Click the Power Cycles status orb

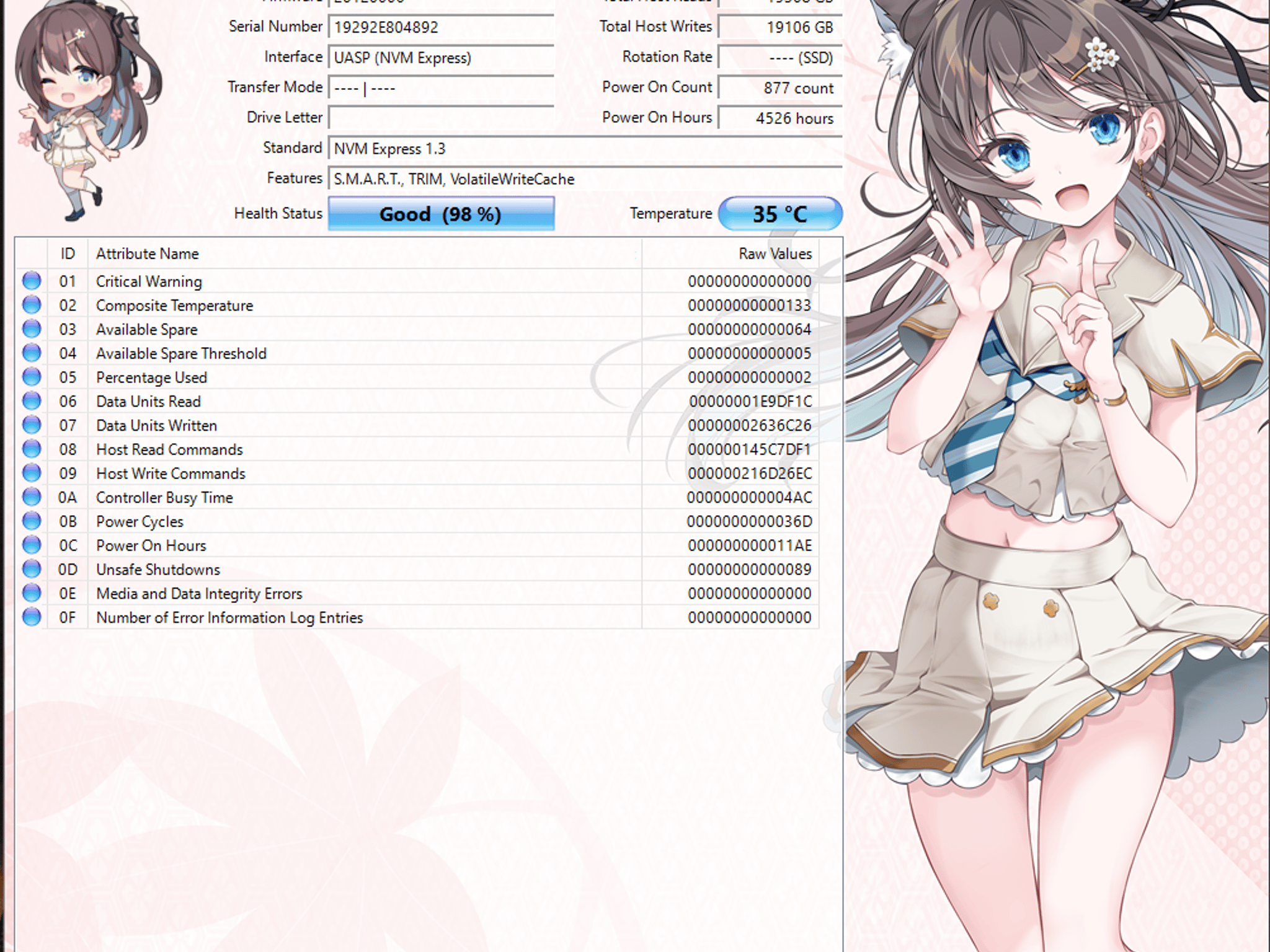(32, 521)
